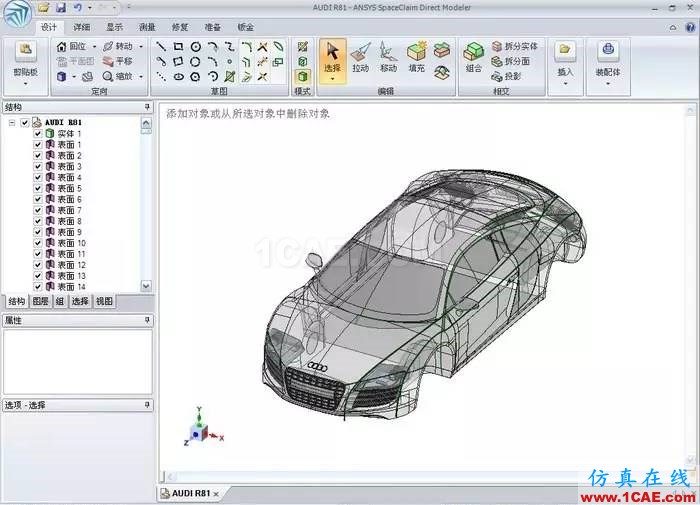Viewport: 700px width, 505px height.
Task: Toggle AUDI R81 root checkbox
Action: click(25, 122)
